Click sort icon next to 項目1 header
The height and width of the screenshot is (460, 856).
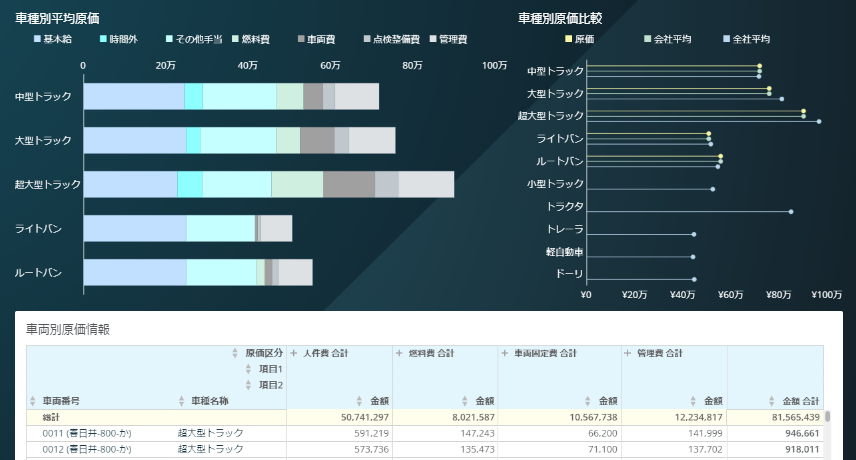[249, 370]
